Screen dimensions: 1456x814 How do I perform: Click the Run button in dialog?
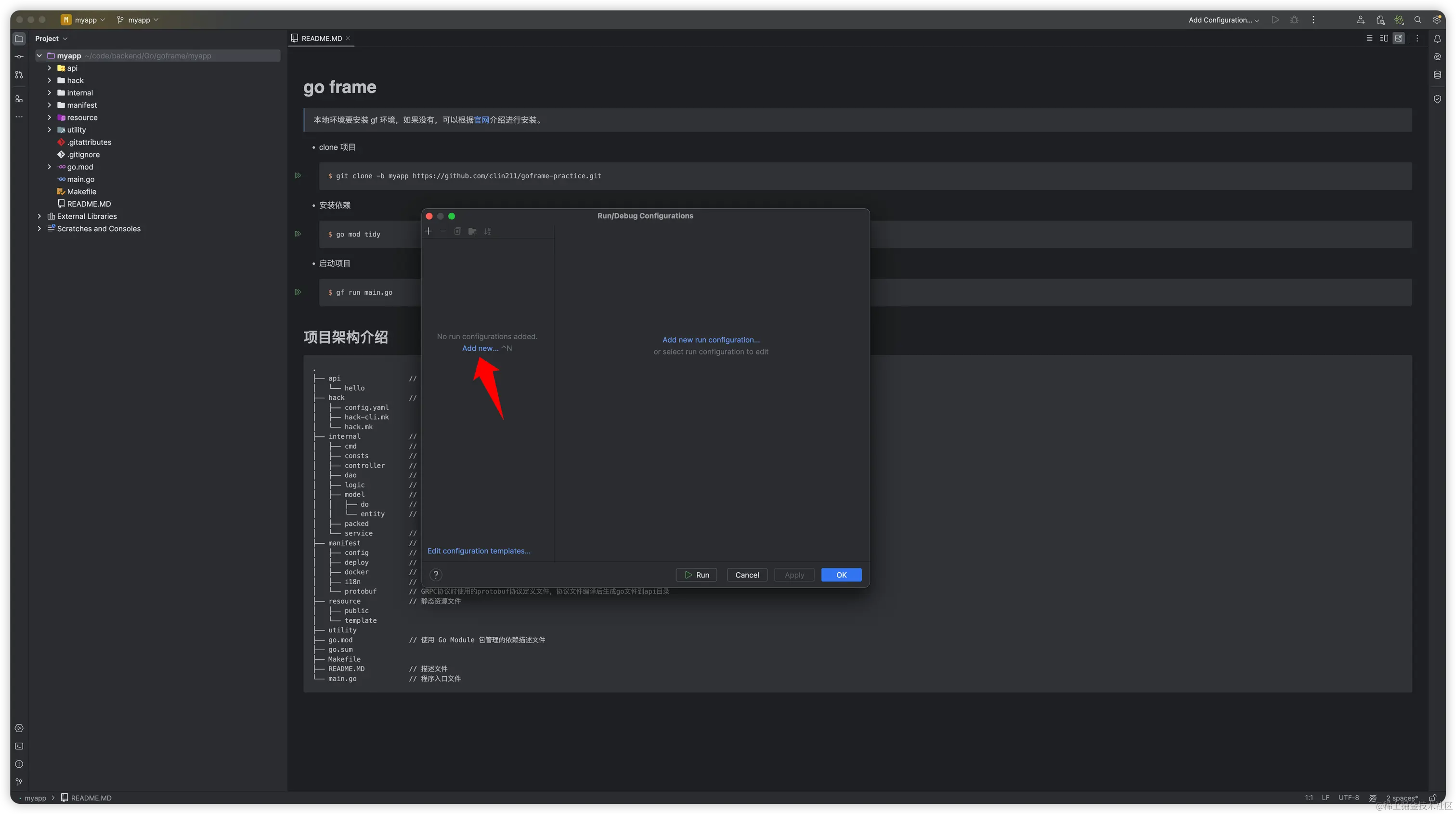696,575
